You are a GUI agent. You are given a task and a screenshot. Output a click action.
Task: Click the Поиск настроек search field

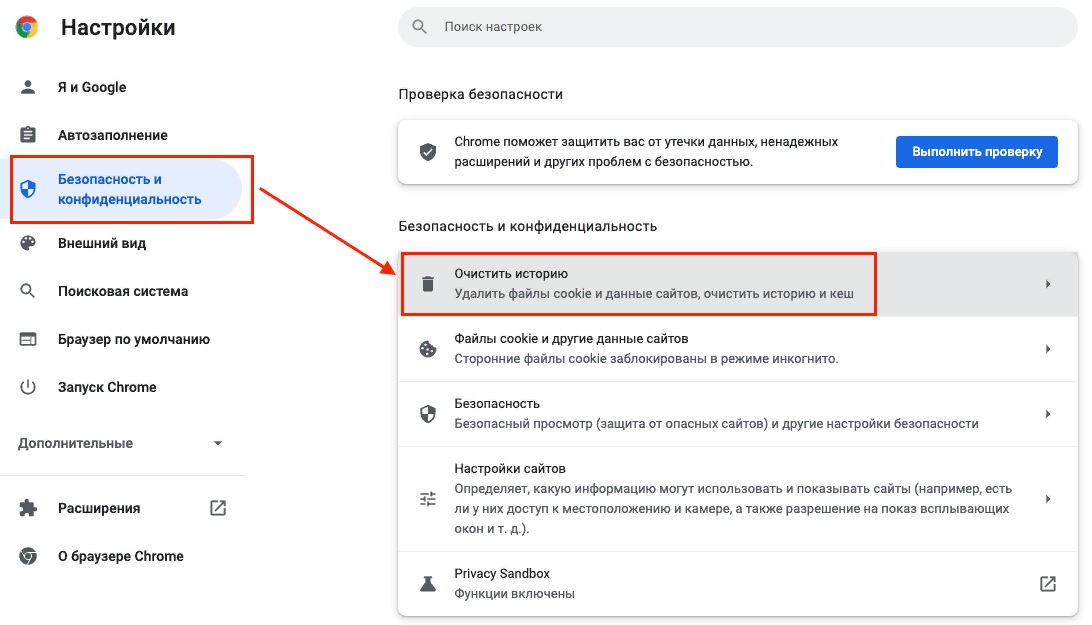[738, 27]
